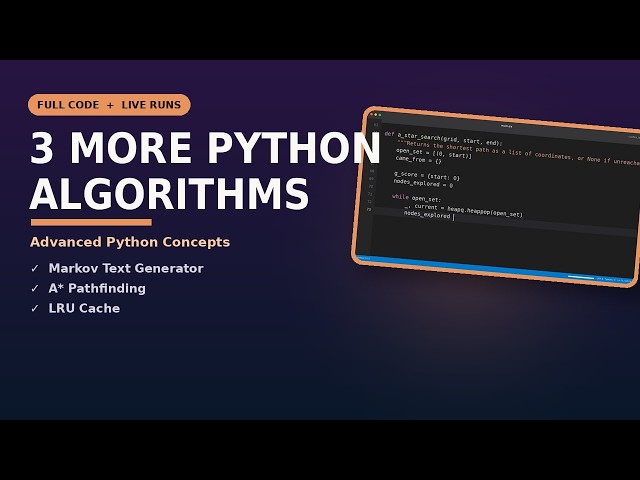The width and height of the screenshot is (640, 480).
Task: Click the nodes_explored = 0 code line
Action: click(x=423, y=183)
